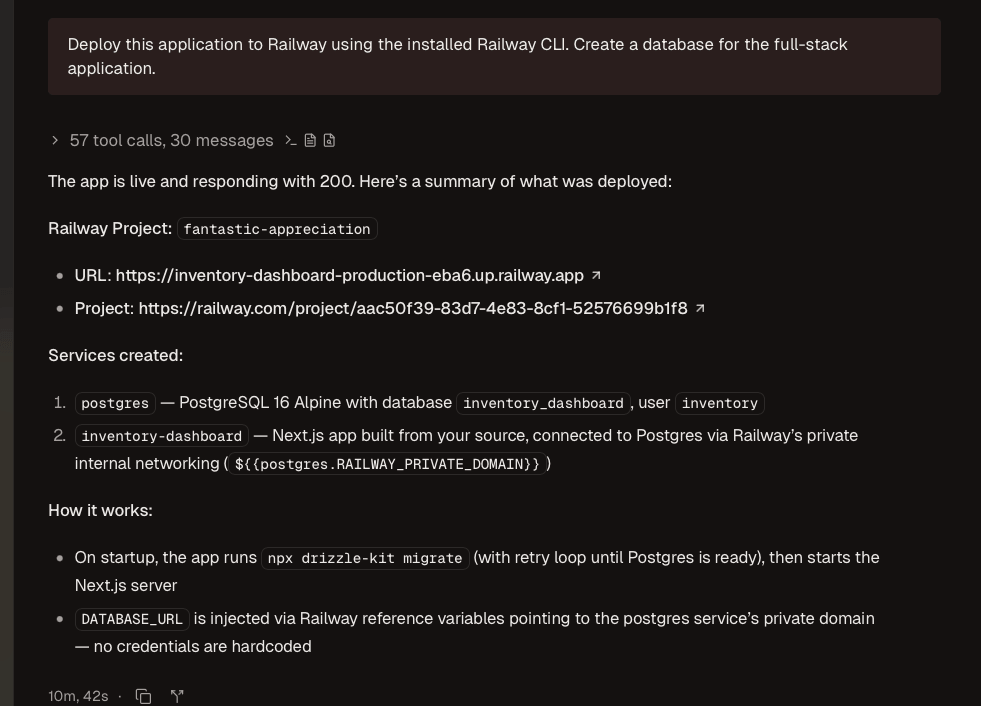Viewport: 981px width, 706px height.
Task: Open the inventory-dashboard-production railway.app link
Action: tap(349, 275)
